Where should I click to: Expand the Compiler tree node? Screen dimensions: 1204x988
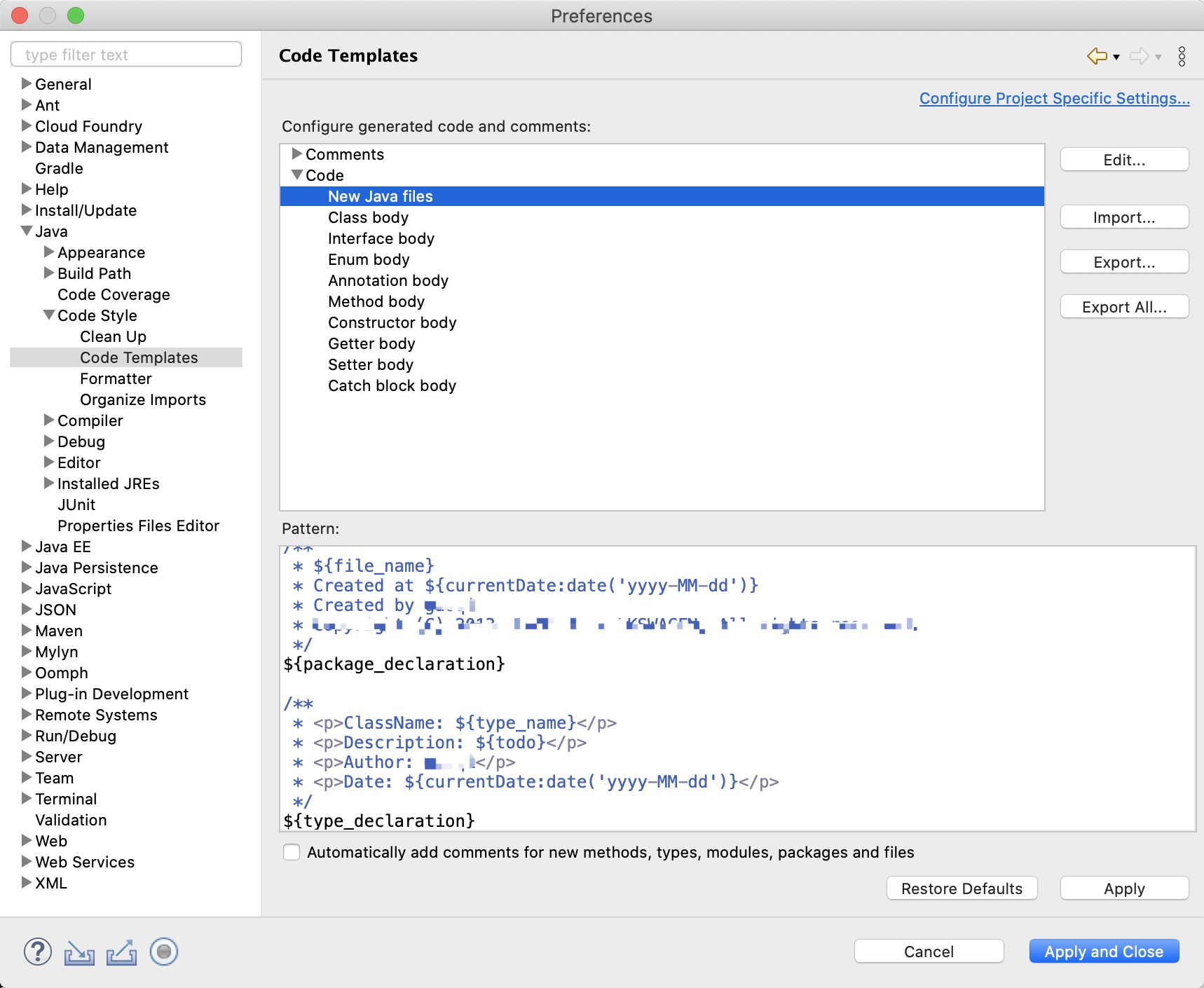(x=49, y=420)
